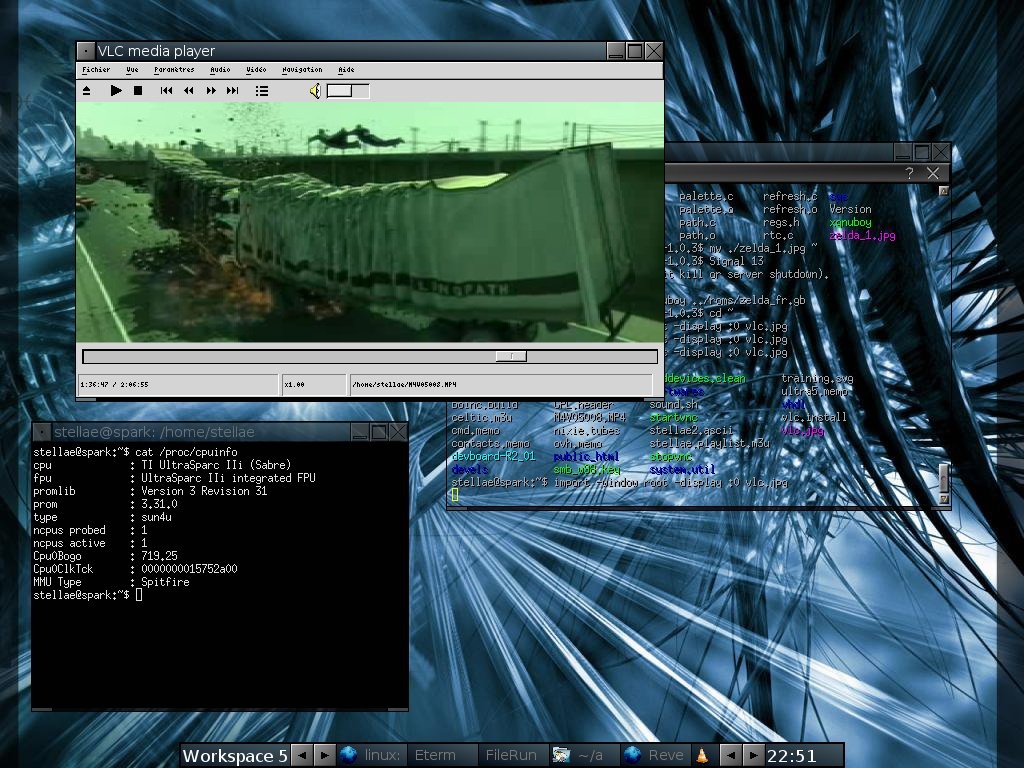The image size is (1024, 768).
Task: Click the terminal cursor at the prompt
Action: coord(138,595)
